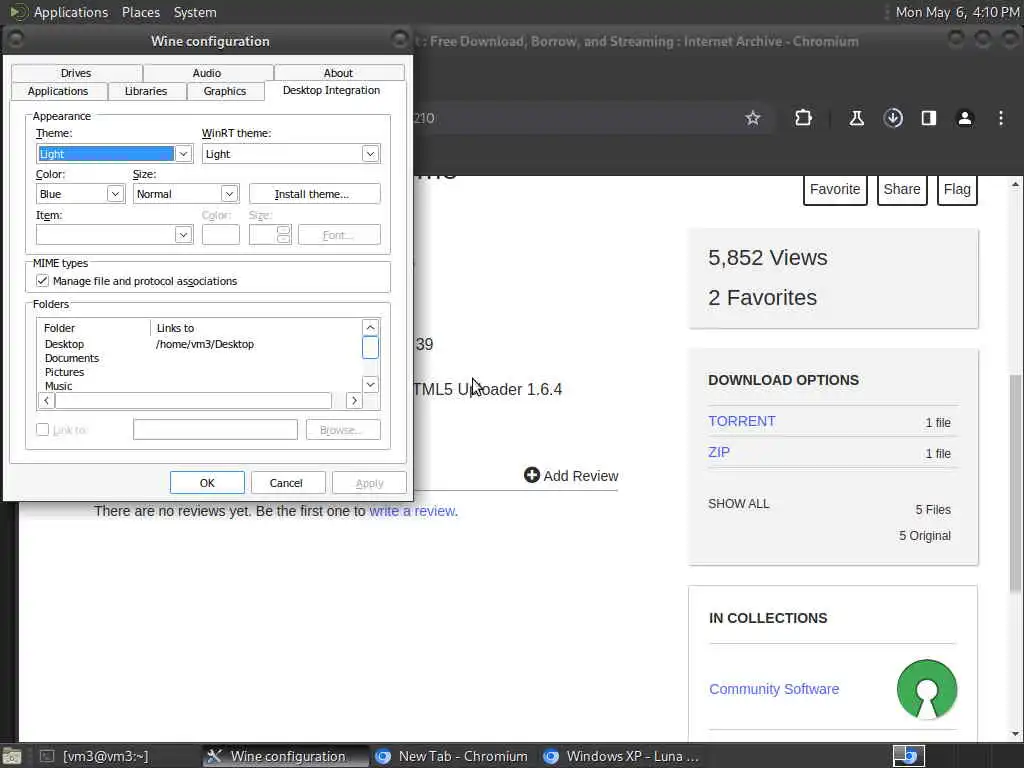Switch to the vm3@vm3 terminal taskbar item
Screen dimensions: 1024x768
(x=95, y=756)
